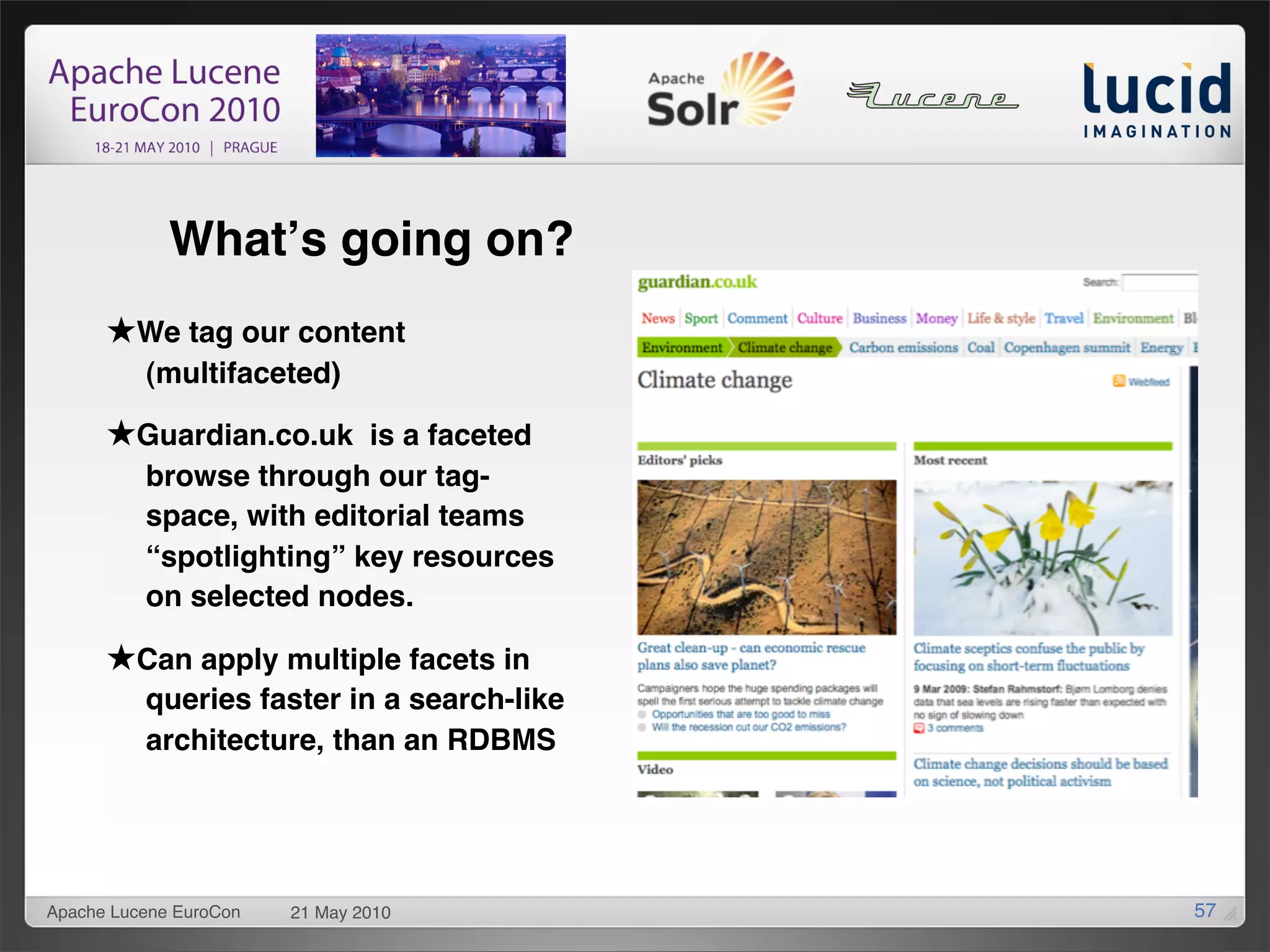
Task: Click the Climate change page heading
Action: 715,380
